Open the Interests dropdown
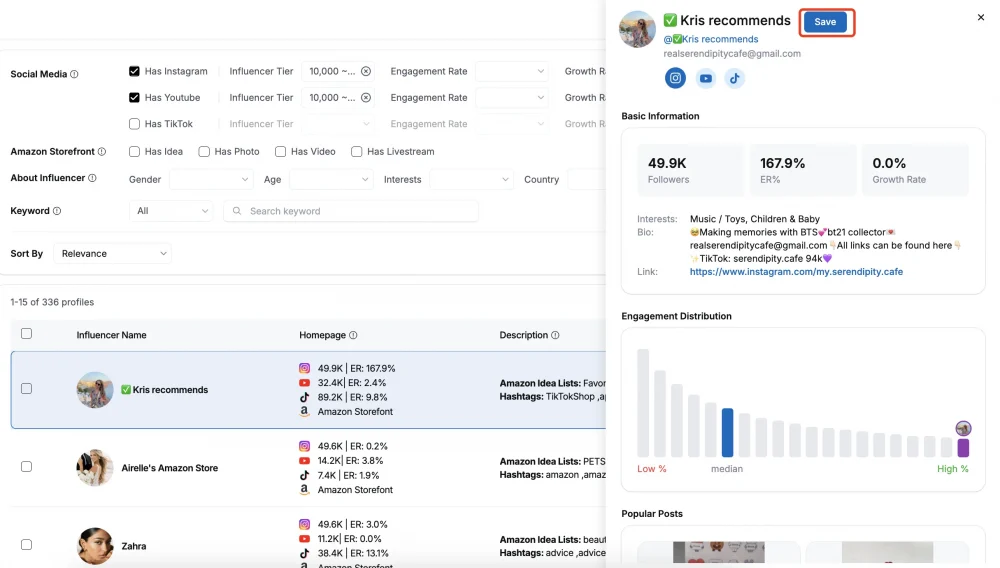 click(471, 180)
